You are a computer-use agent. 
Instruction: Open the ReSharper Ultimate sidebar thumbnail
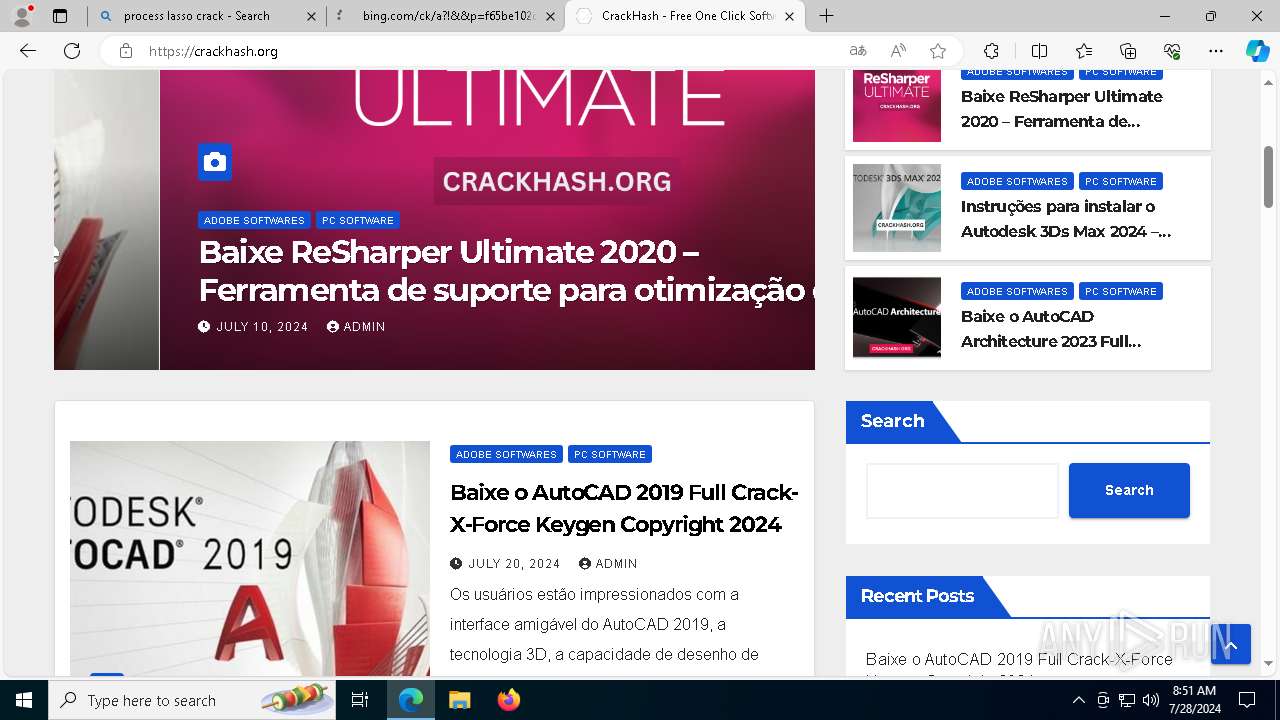click(897, 105)
